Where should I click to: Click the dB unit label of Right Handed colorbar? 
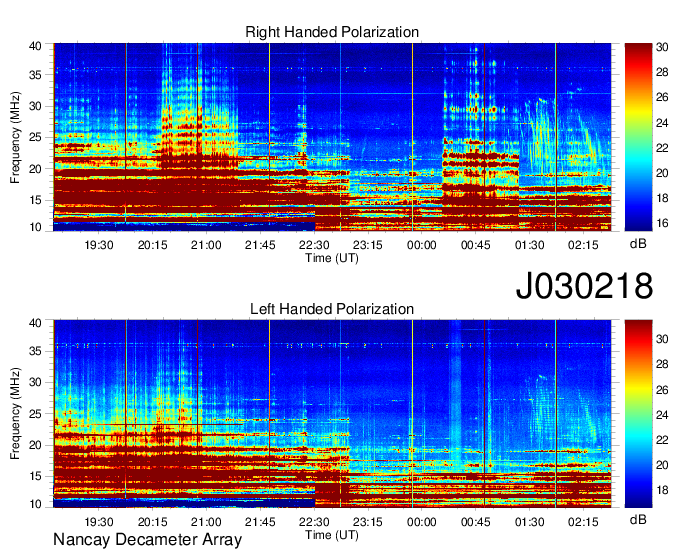pos(638,244)
